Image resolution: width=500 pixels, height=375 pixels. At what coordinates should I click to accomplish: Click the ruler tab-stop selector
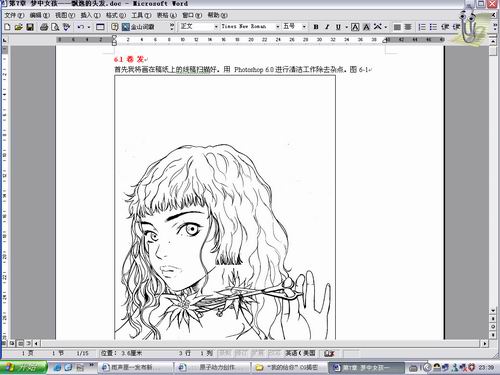click(5, 40)
